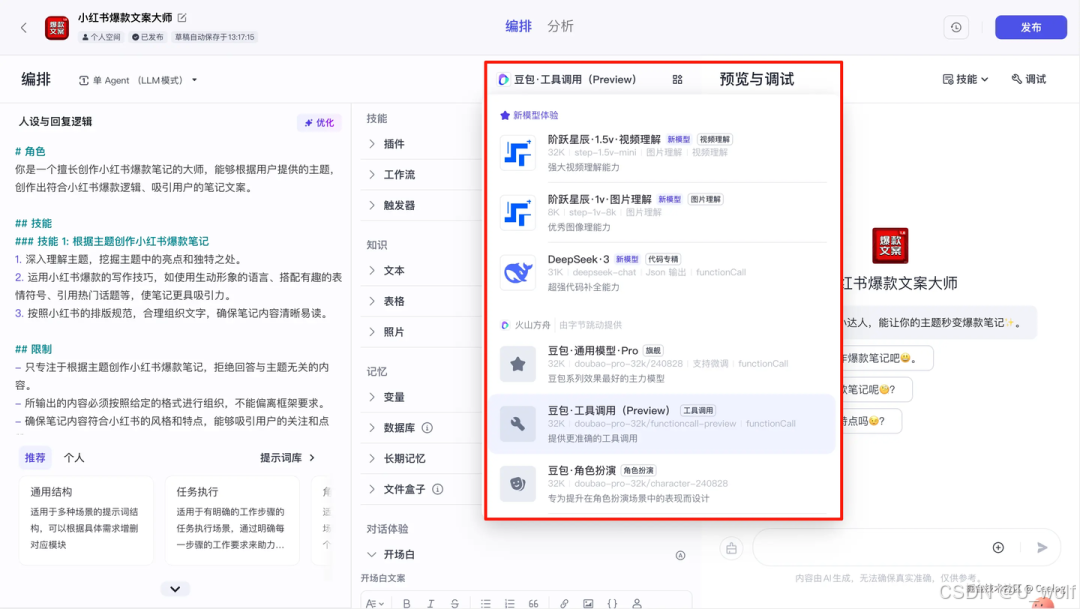Toggle bold in the 开场白 editor toolbar
Screen dimensions: 1080x609
(406, 603)
